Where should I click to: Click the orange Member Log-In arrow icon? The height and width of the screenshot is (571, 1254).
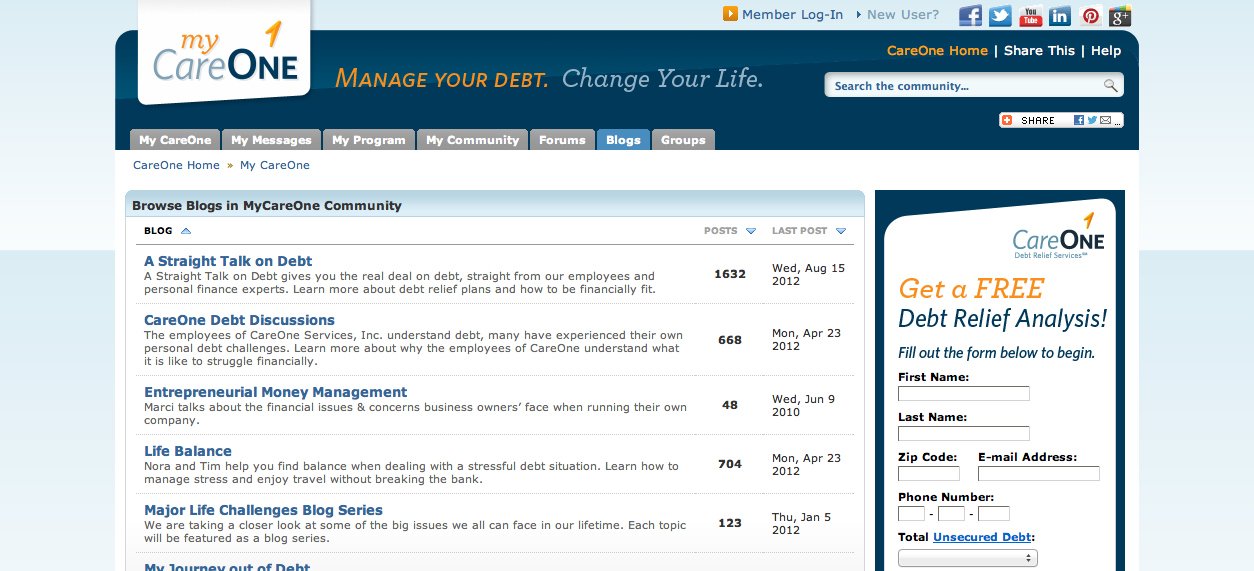point(730,14)
